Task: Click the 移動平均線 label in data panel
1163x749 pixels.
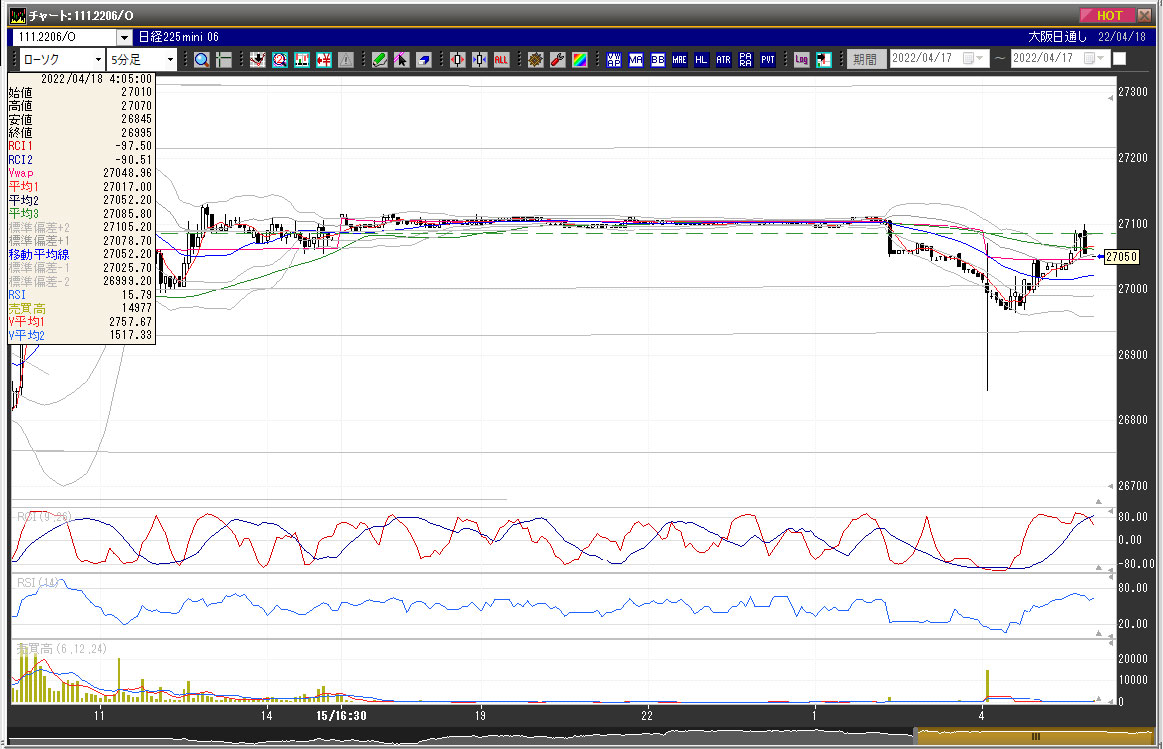Action: [39, 254]
